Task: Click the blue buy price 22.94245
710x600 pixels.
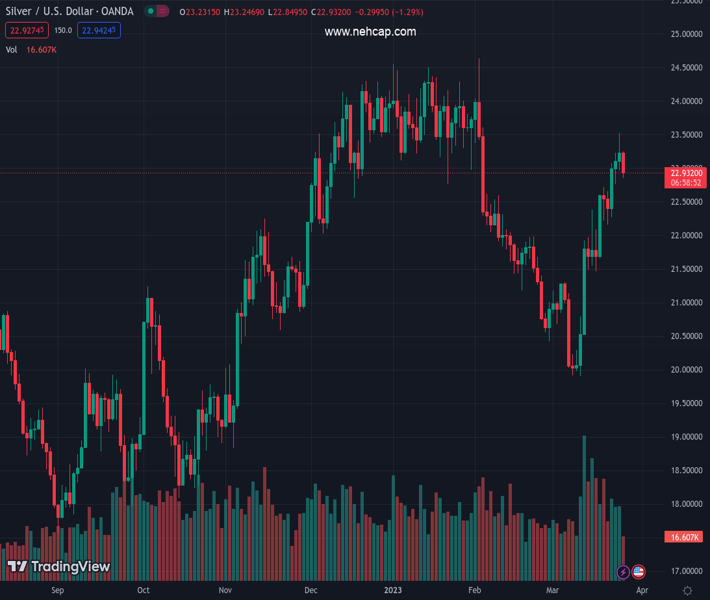Action: tap(100, 30)
